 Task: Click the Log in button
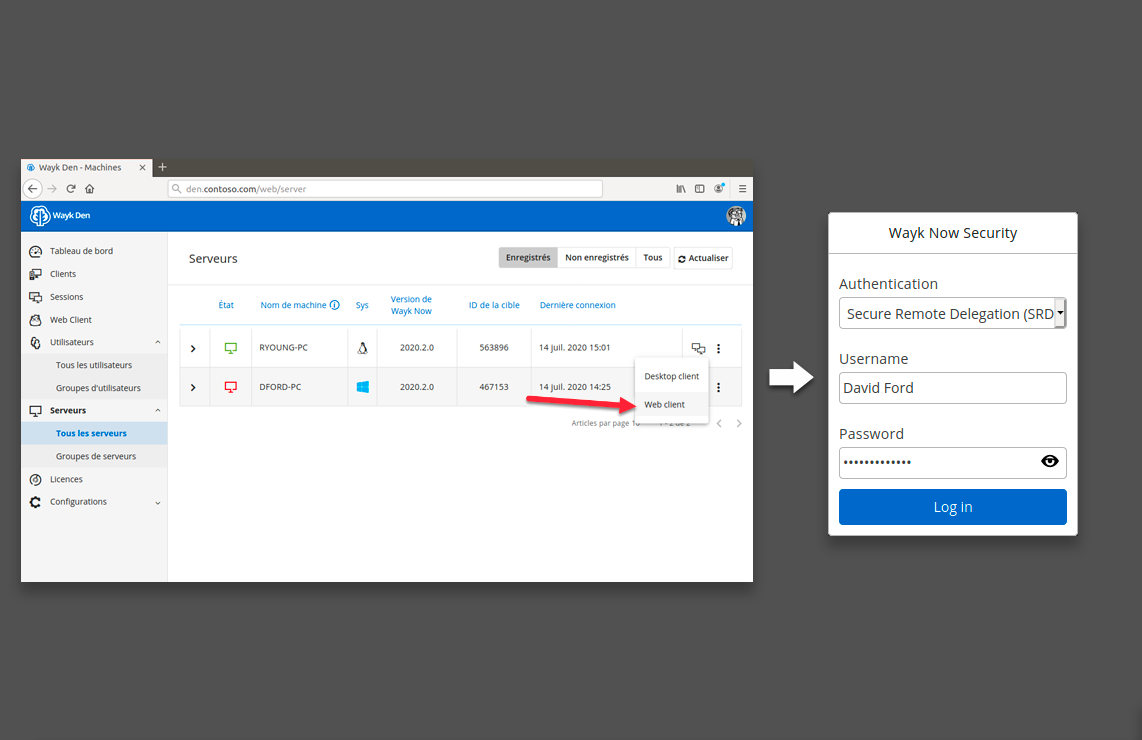(953, 507)
